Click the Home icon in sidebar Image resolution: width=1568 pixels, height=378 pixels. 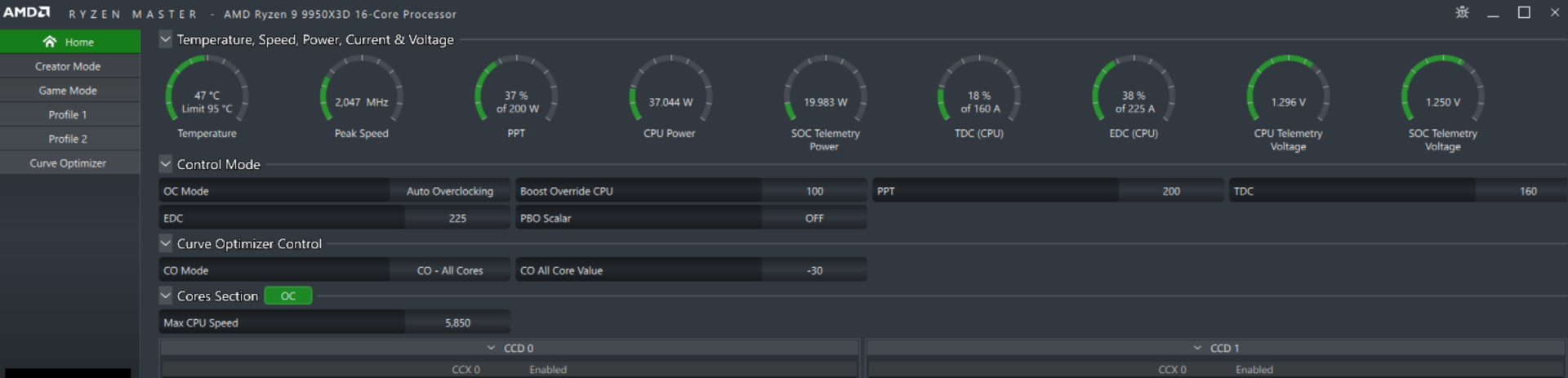coord(50,42)
